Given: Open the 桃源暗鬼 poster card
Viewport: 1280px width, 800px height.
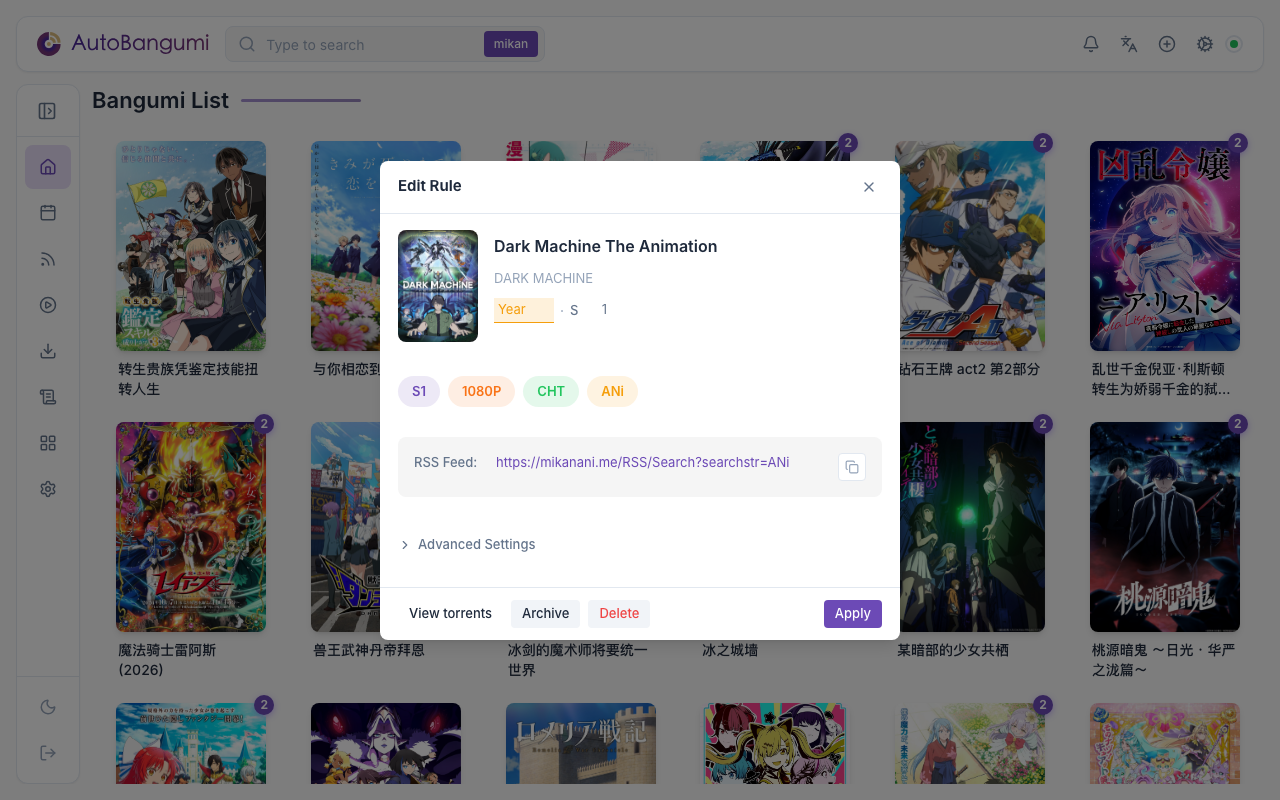Looking at the screenshot, I should point(1165,527).
